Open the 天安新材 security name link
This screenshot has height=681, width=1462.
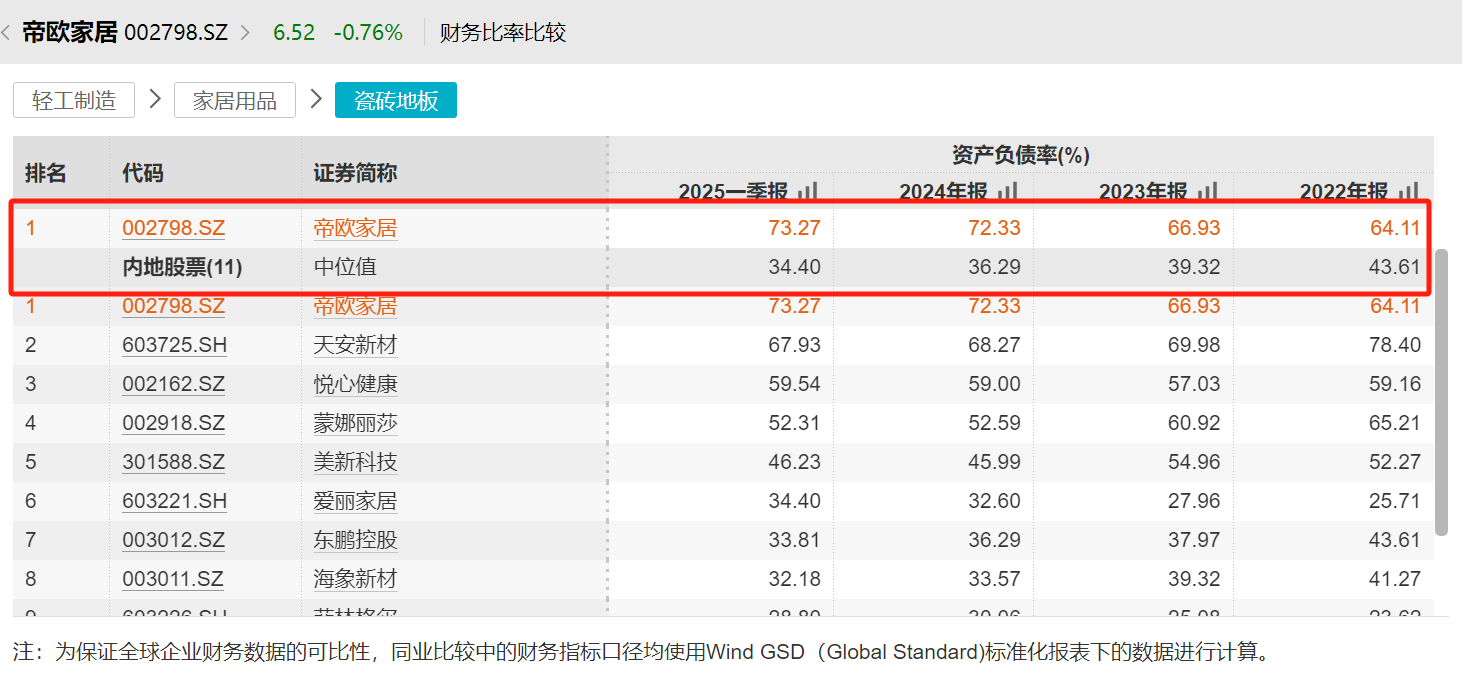(x=355, y=345)
